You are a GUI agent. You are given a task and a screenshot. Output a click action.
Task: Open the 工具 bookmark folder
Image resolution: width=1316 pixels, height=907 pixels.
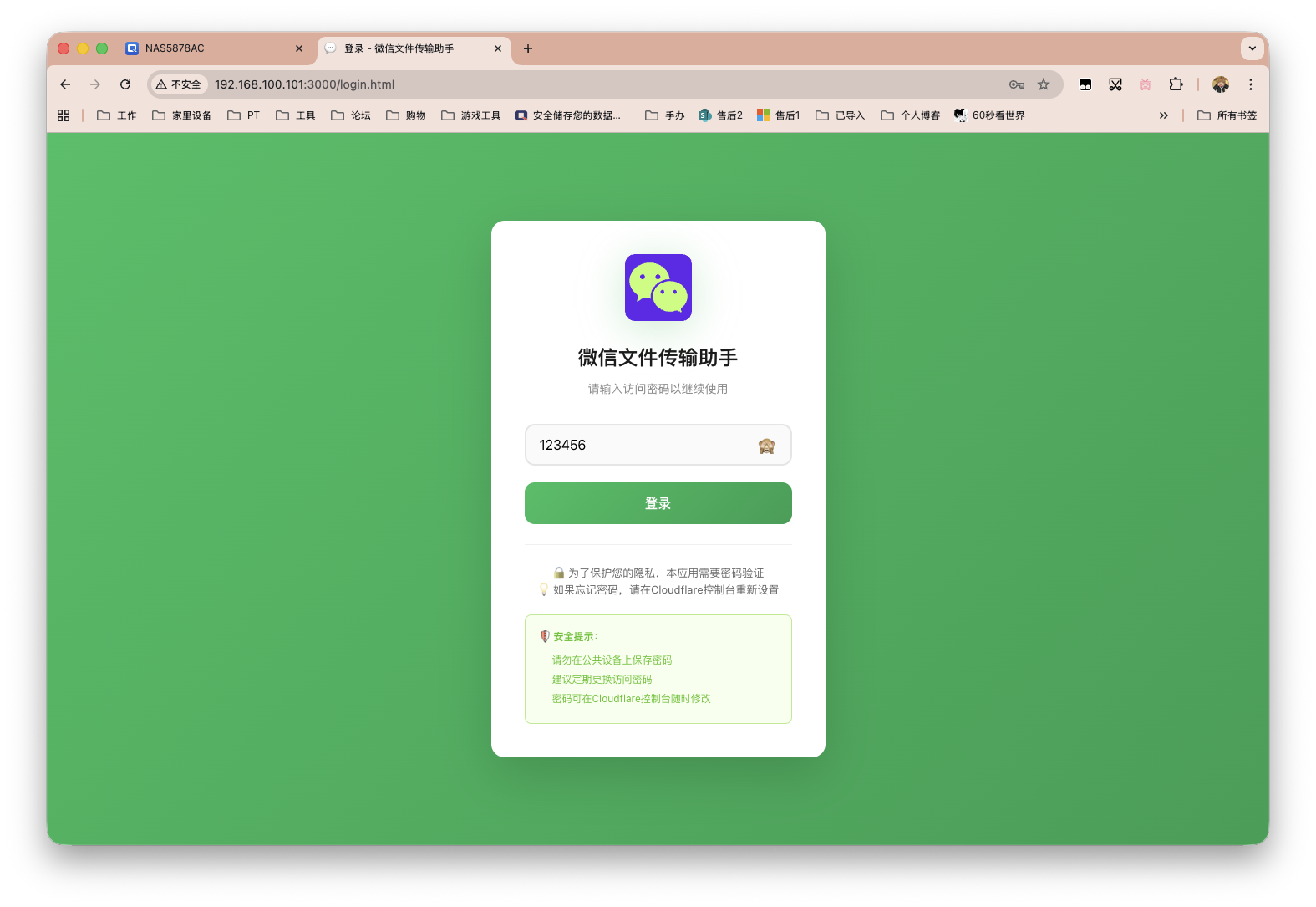pyautogui.click(x=296, y=115)
